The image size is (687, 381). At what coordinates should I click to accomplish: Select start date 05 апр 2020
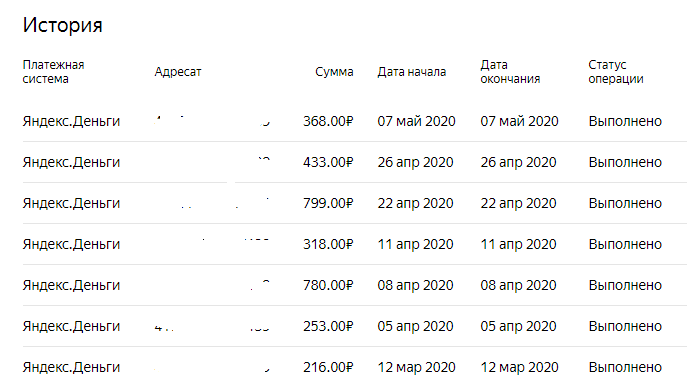tap(415, 326)
